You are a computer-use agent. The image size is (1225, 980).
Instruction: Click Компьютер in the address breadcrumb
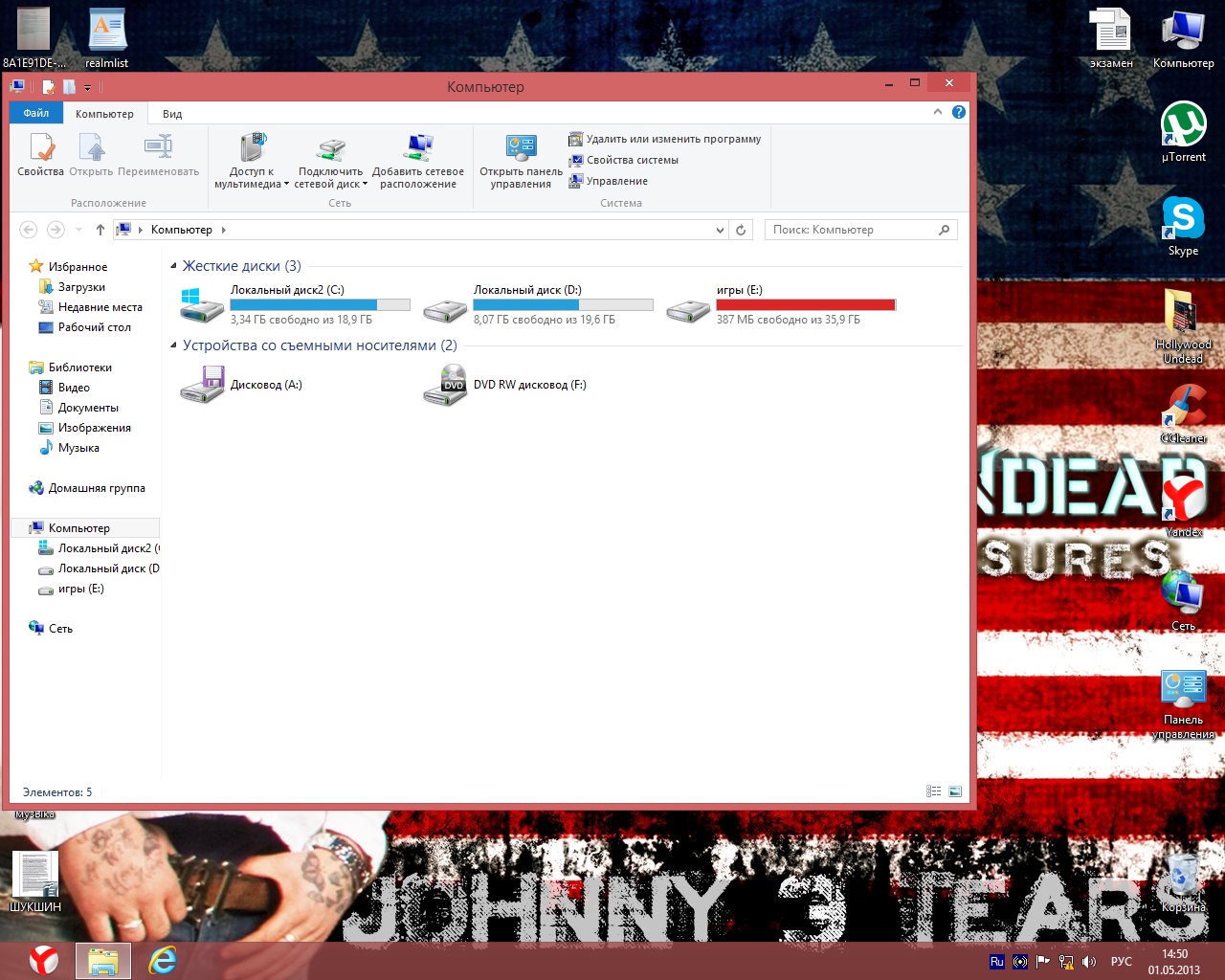click(x=181, y=230)
